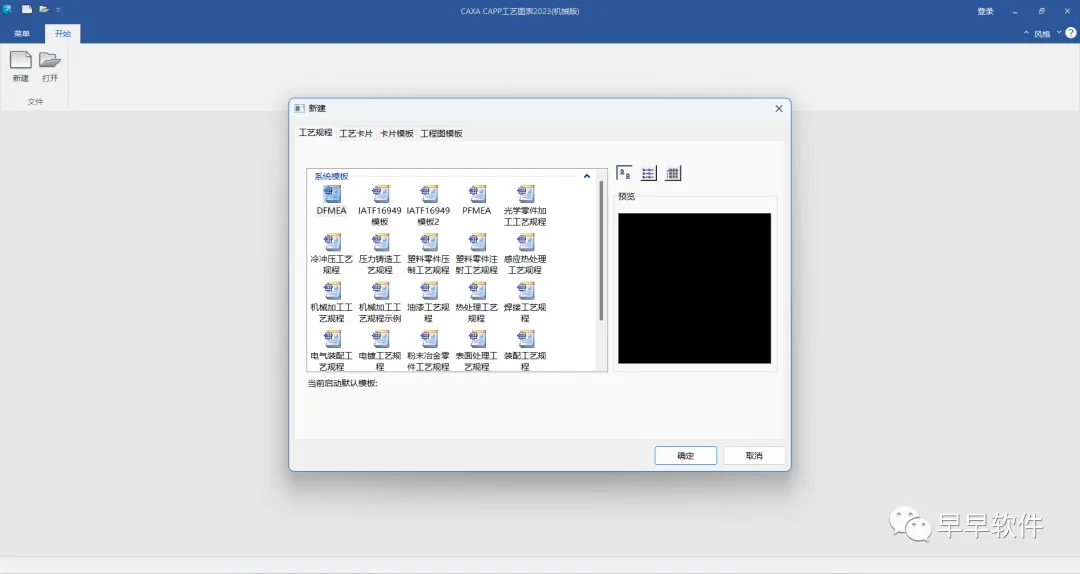1080x574 pixels.
Task: Choose 感应热处理工艺规程 template
Action: click(525, 254)
